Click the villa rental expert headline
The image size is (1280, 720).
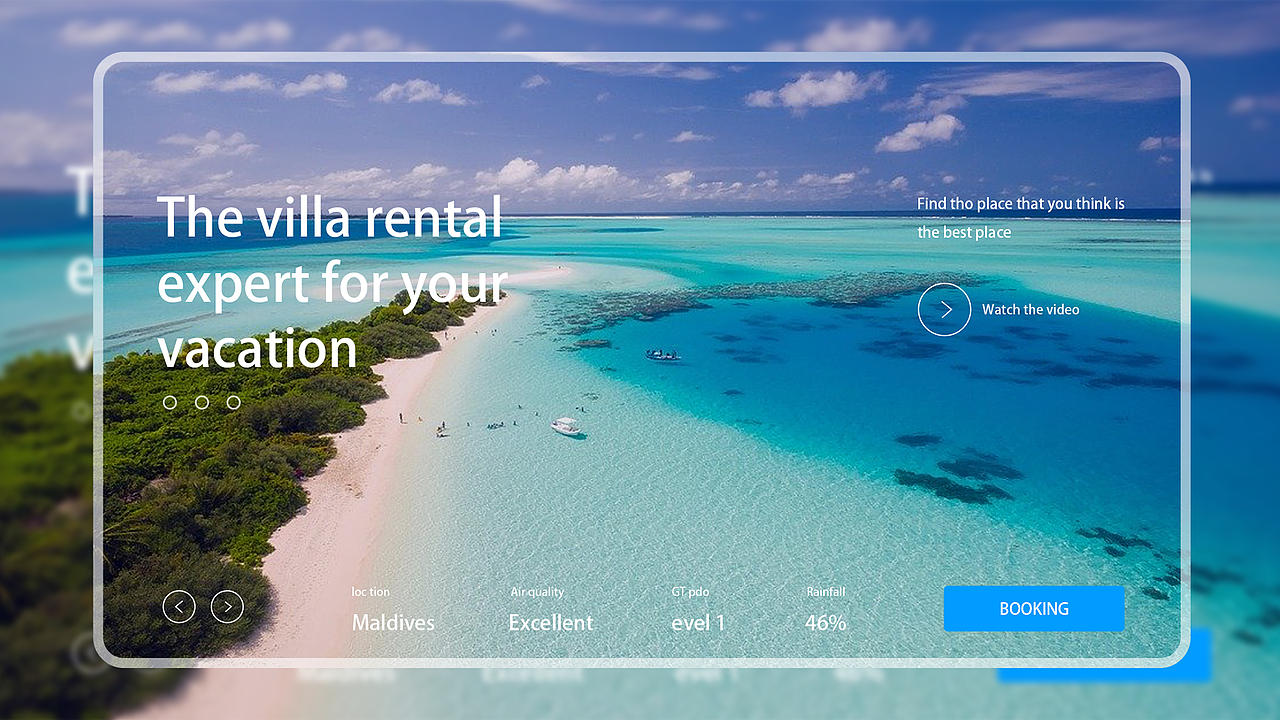333,283
